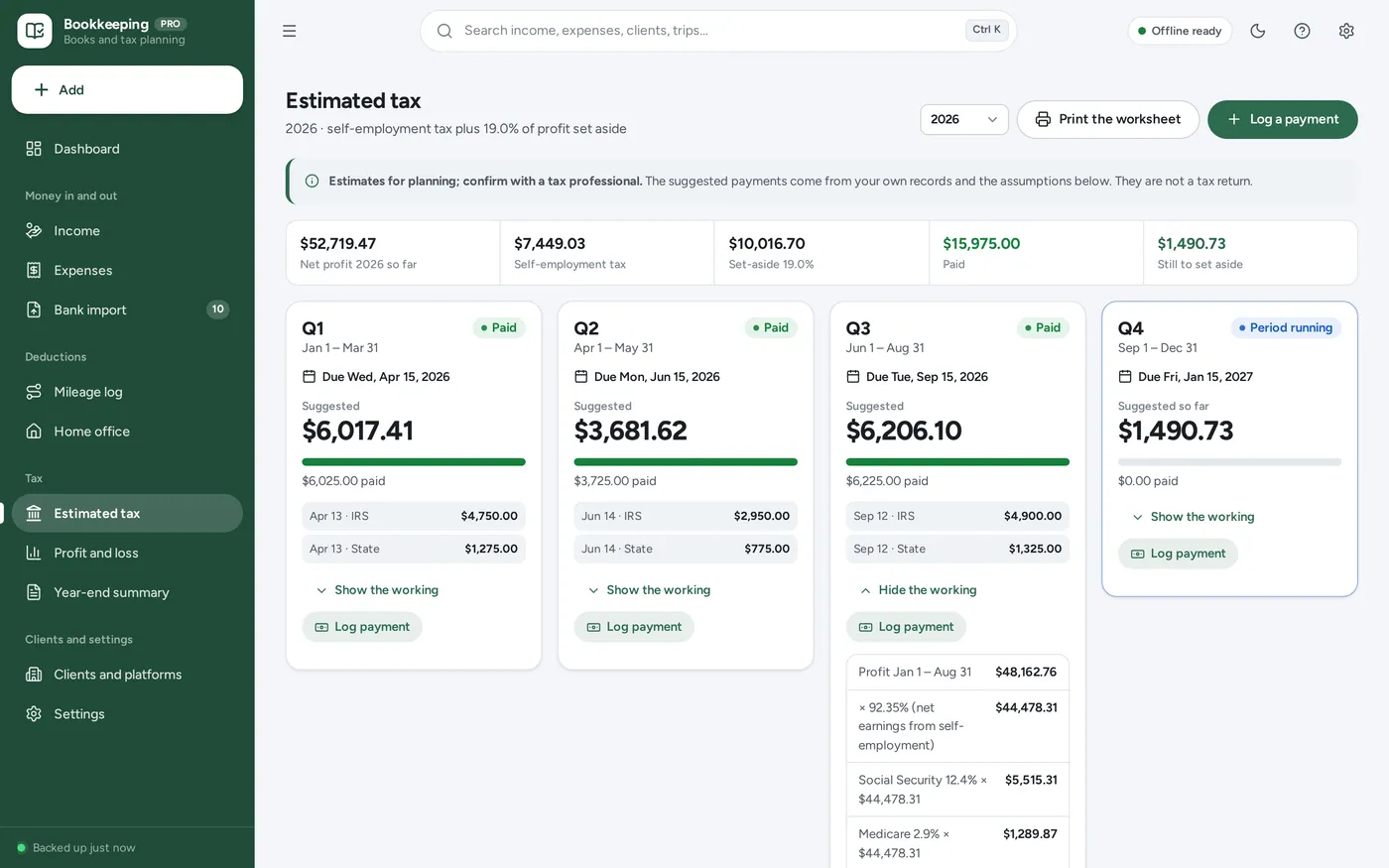Image resolution: width=1389 pixels, height=868 pixels.
Task: Open Dashboard from the sidebar
Action: pyautogui.click(x=127, y=149)
